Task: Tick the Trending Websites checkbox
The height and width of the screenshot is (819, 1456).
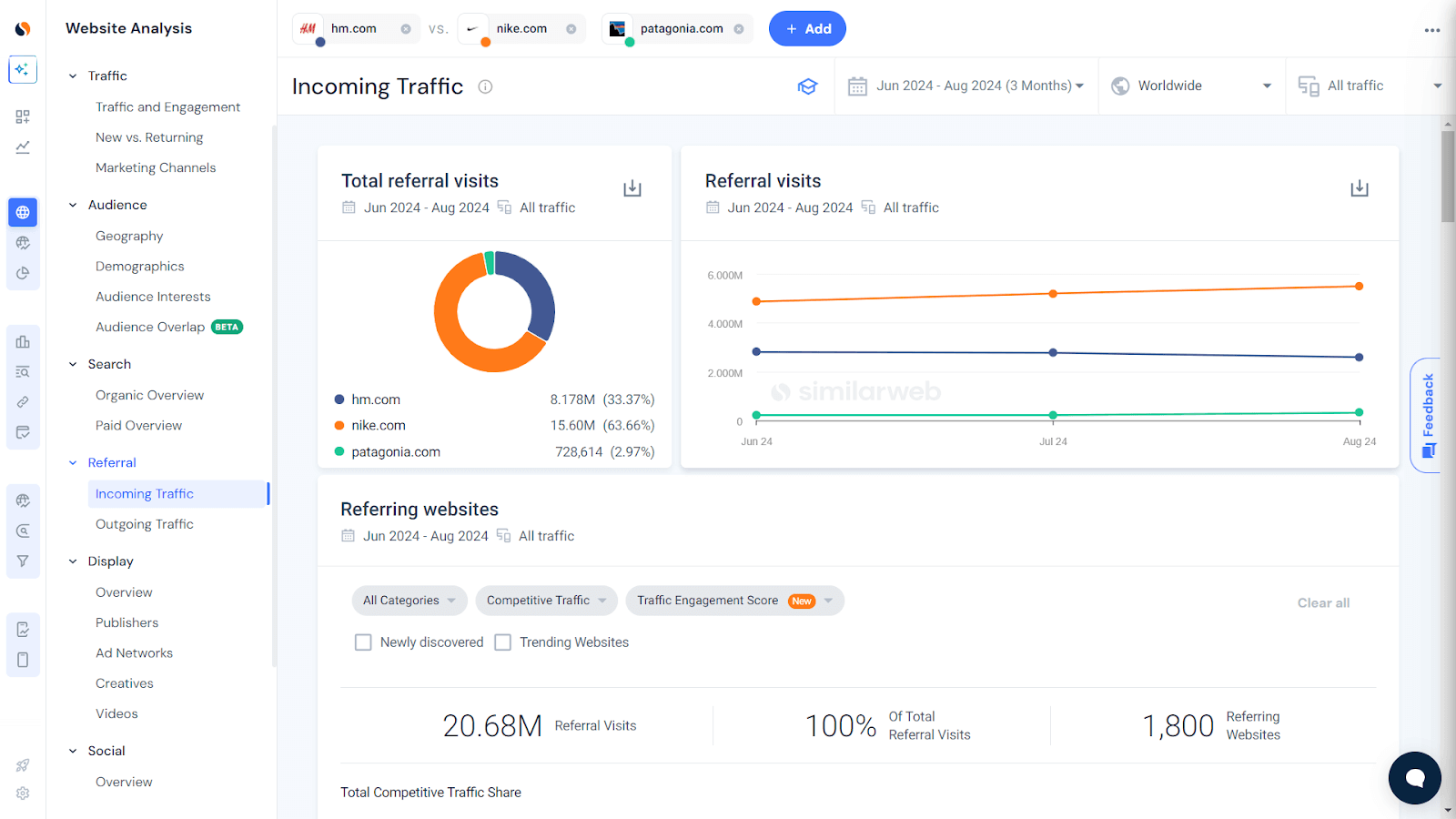Action: 502,642
